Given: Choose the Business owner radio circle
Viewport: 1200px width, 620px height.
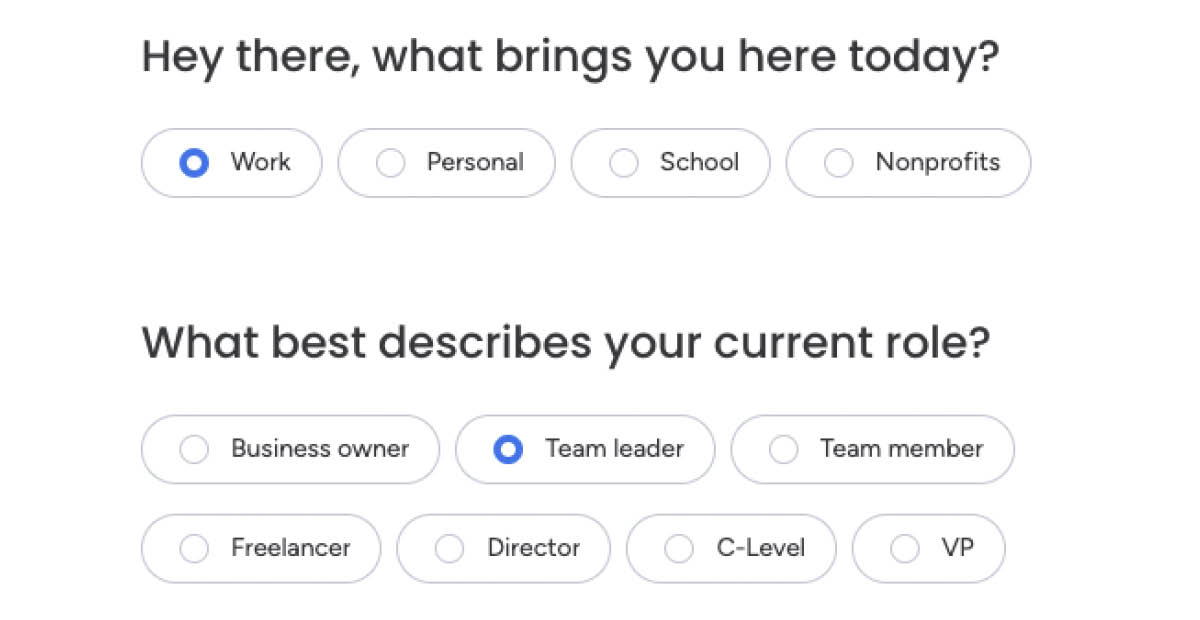Looking at the screenshot, I should pos(194,450).
